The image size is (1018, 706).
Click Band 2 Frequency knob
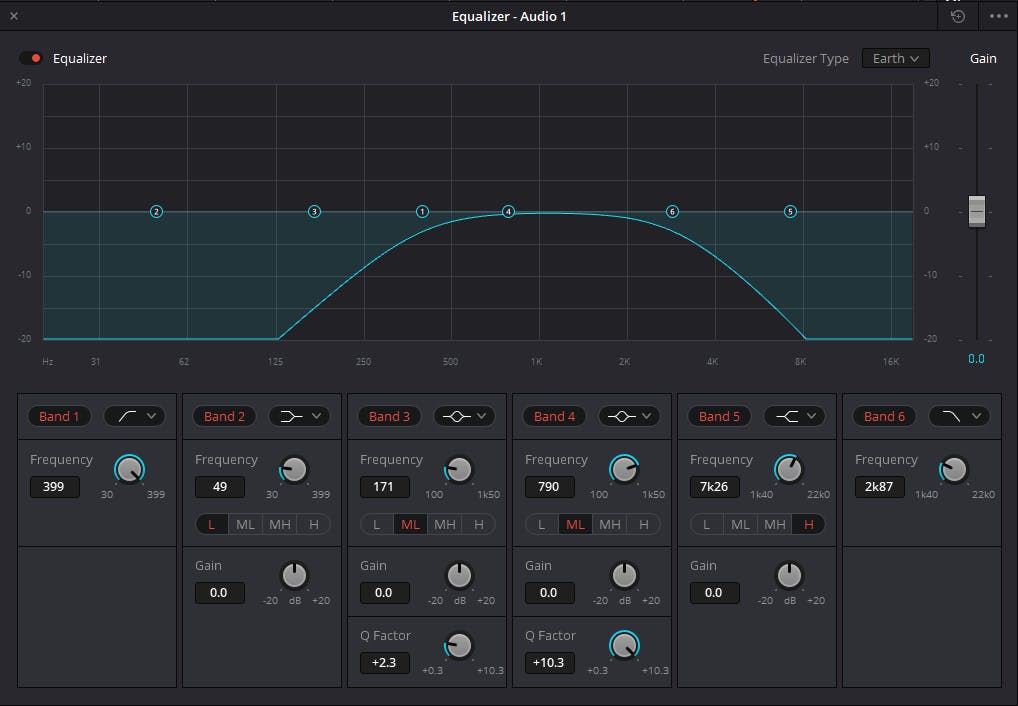(x=294, y=470)
